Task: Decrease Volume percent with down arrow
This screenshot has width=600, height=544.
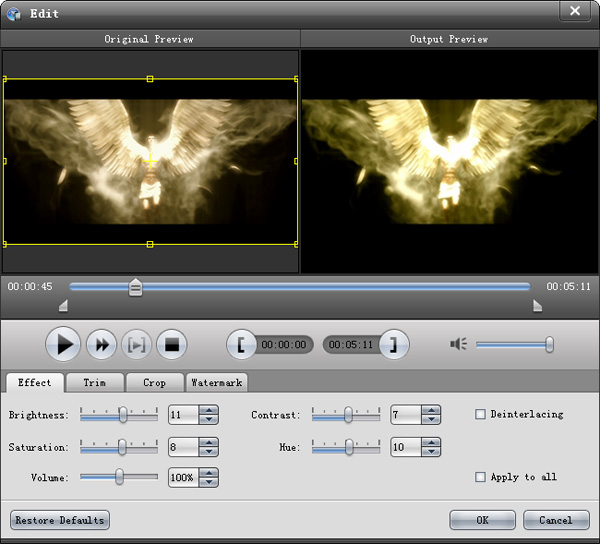Action: [x=209, y=482]
